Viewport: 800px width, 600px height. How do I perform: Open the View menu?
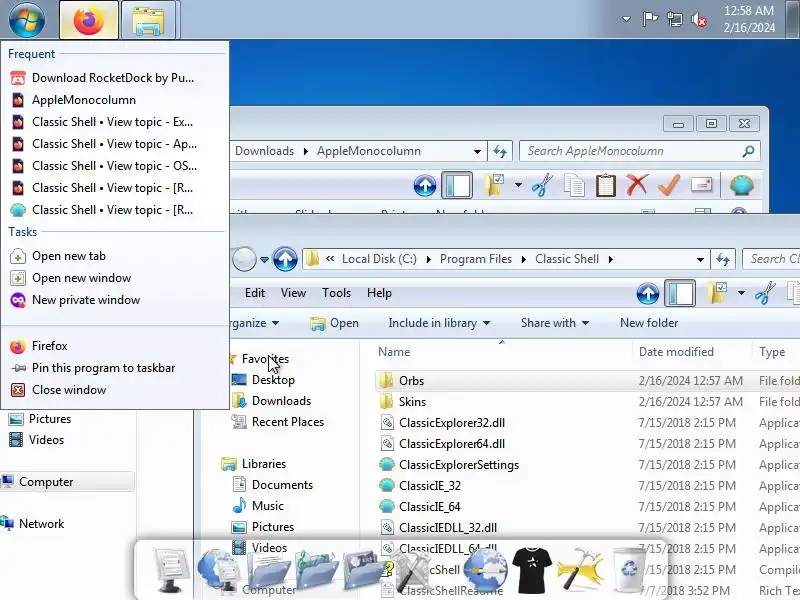(x=293, y=293)
